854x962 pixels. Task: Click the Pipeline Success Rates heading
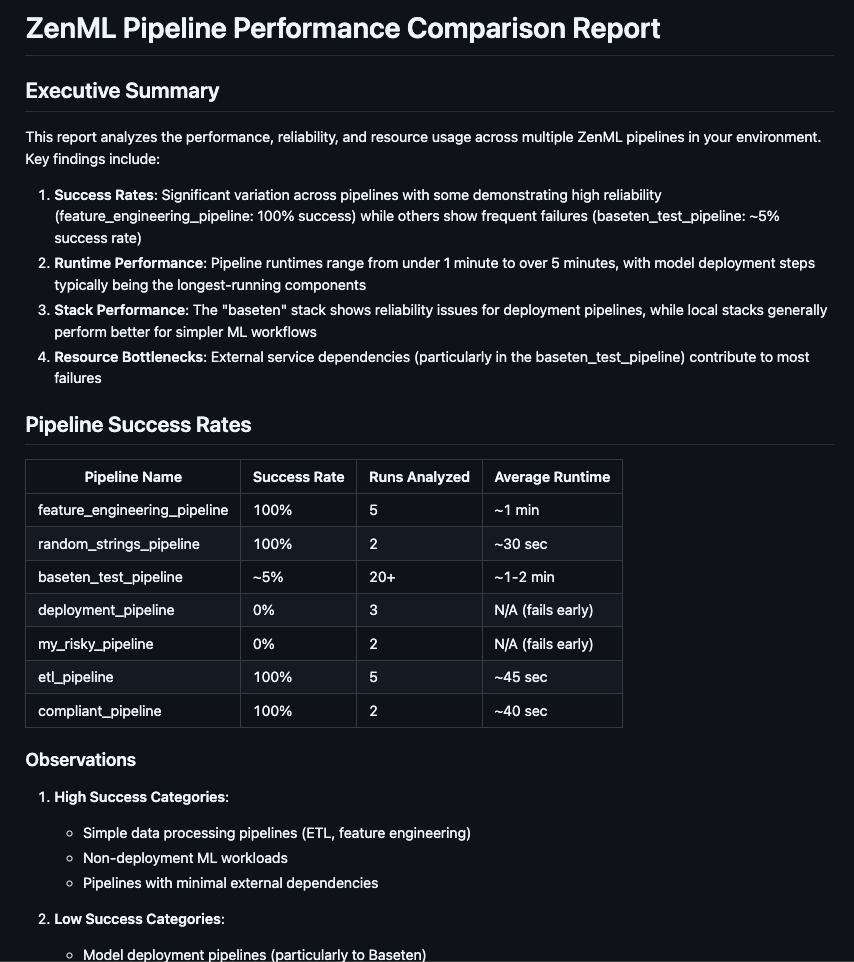(138, 425)
